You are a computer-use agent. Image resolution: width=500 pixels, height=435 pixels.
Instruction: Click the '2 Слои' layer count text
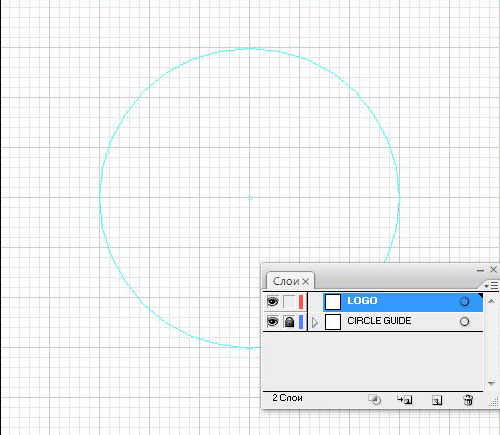(x=287, y=398)
